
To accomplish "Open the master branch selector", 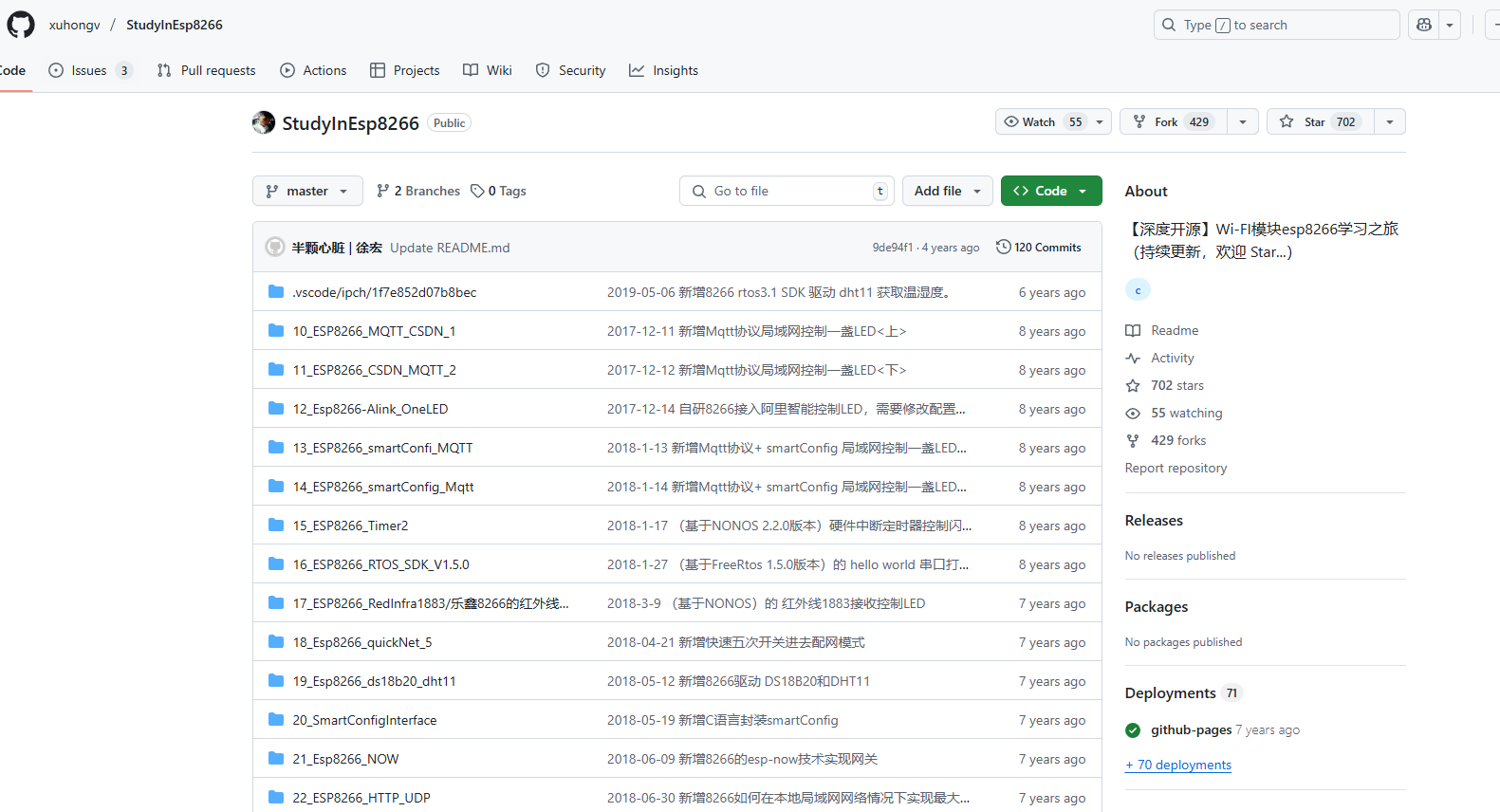I will pos(307,191).
